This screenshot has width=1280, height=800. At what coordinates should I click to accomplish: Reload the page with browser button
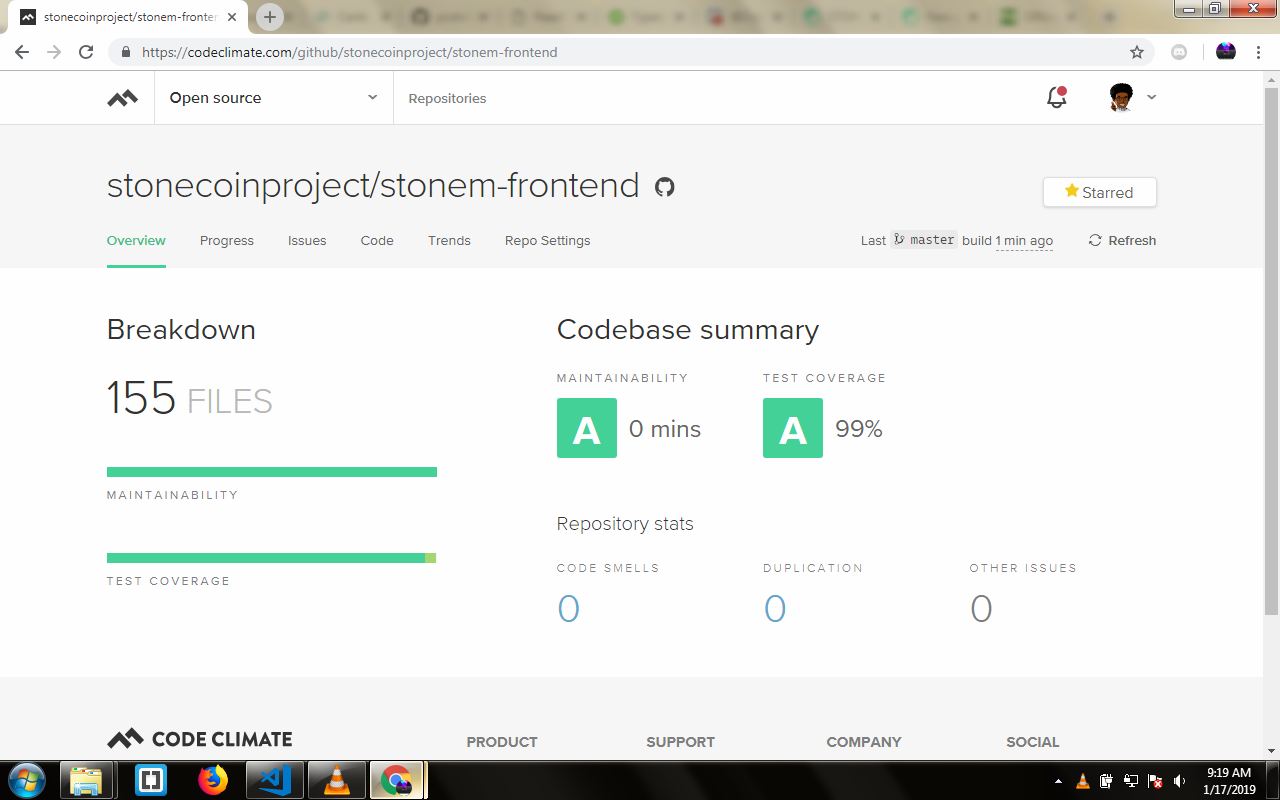(86, 52)
